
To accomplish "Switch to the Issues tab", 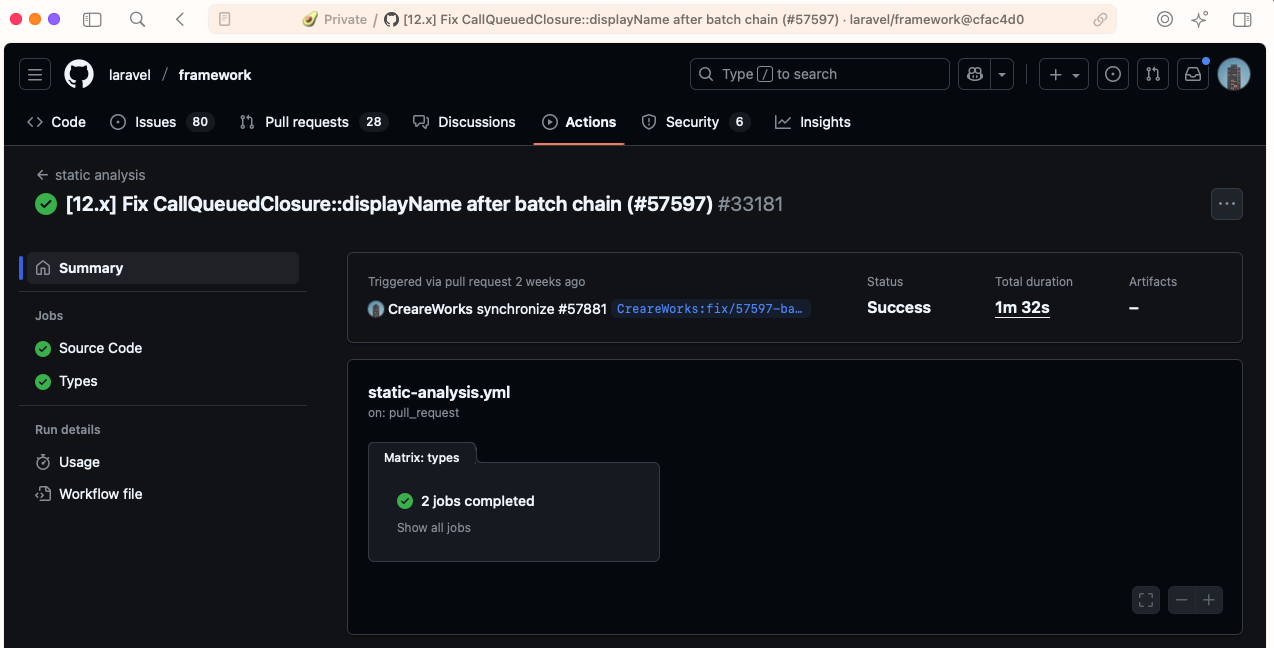I will [160, 122].
